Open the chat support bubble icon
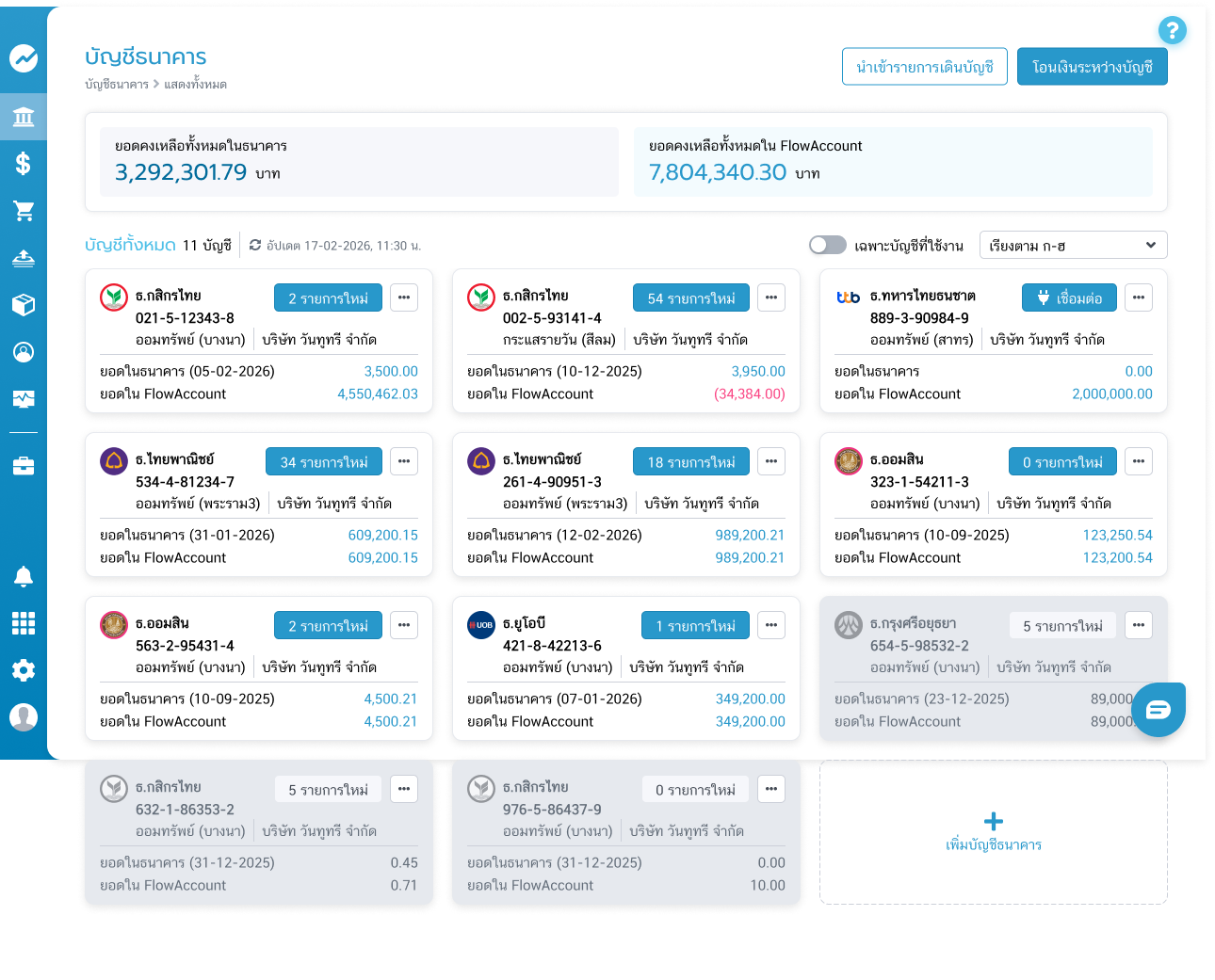The width and height of the screenshot is (1215, 980). 1158,710
